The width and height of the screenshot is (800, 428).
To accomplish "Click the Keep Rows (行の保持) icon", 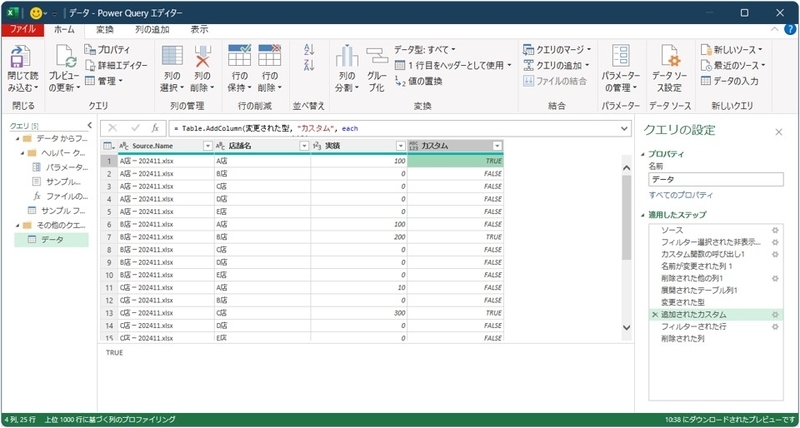I will pyautogui.click(x=239, y=55).
